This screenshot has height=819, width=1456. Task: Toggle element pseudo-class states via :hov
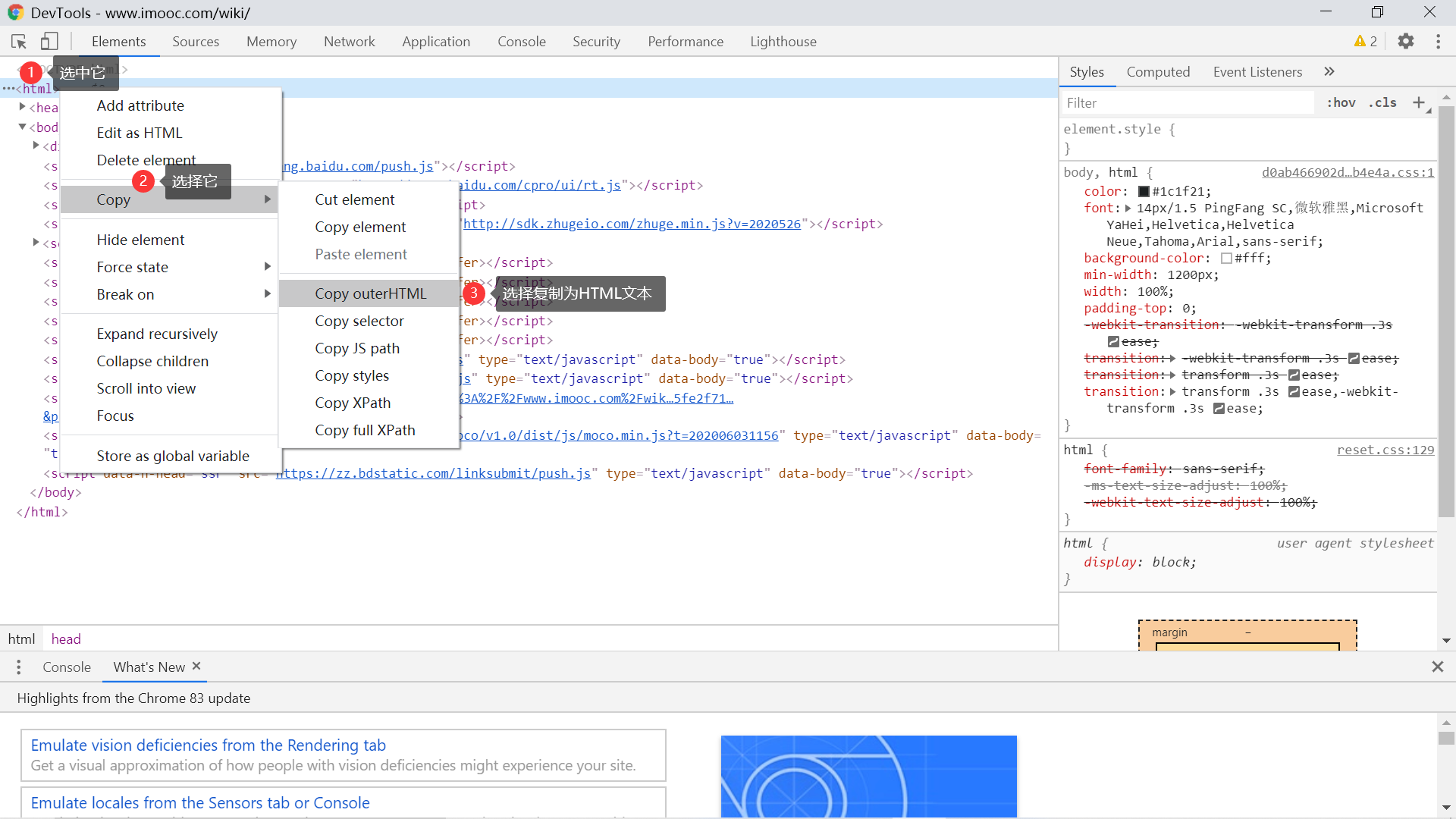1340,102
